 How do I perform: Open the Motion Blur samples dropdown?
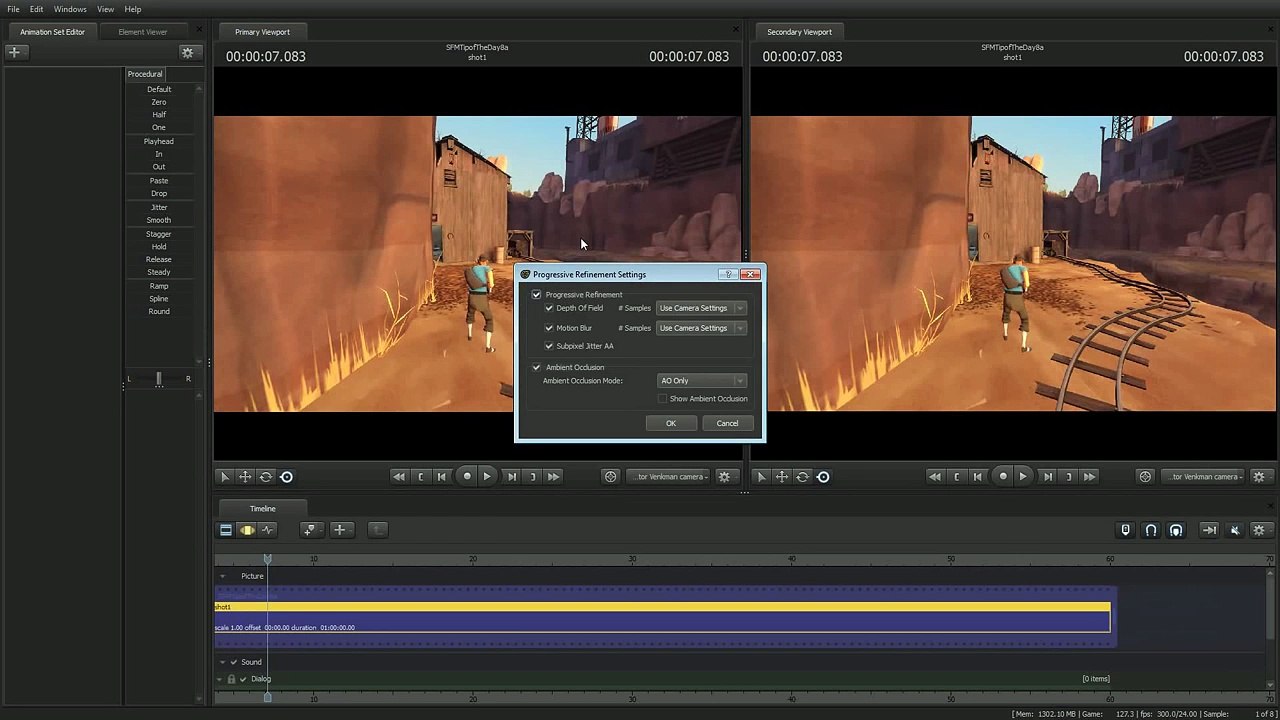(x=701, y=328)
